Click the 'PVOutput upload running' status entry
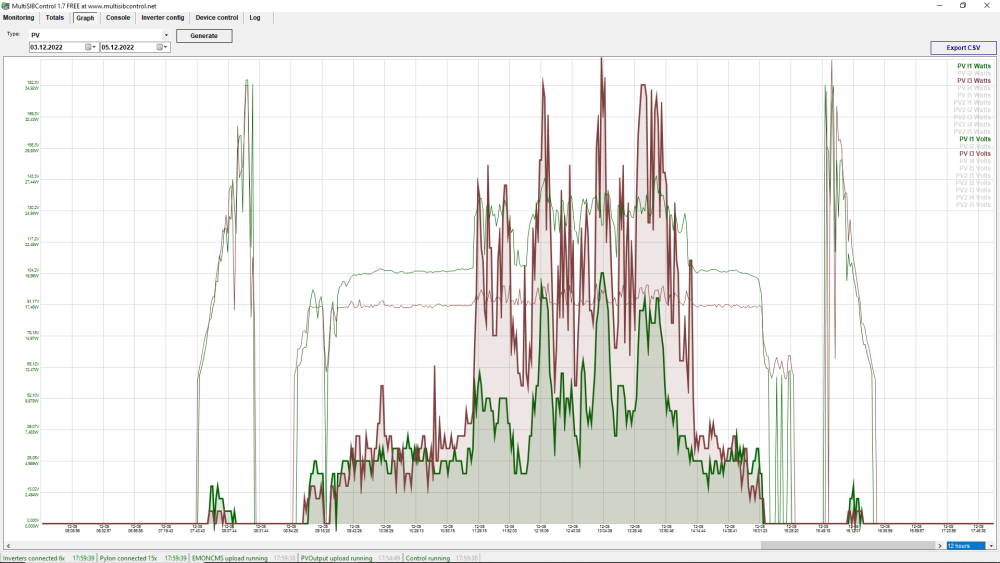Screen dimensions: 1000x563 click(x=336, y=559)
